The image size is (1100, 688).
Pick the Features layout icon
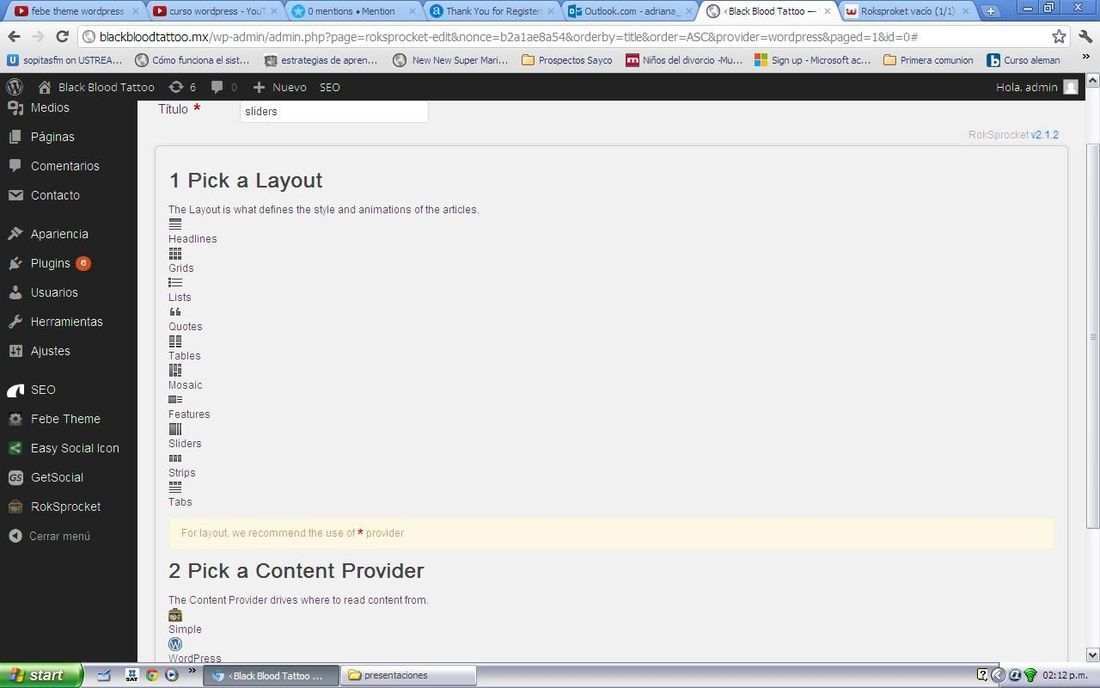(175, 400)
